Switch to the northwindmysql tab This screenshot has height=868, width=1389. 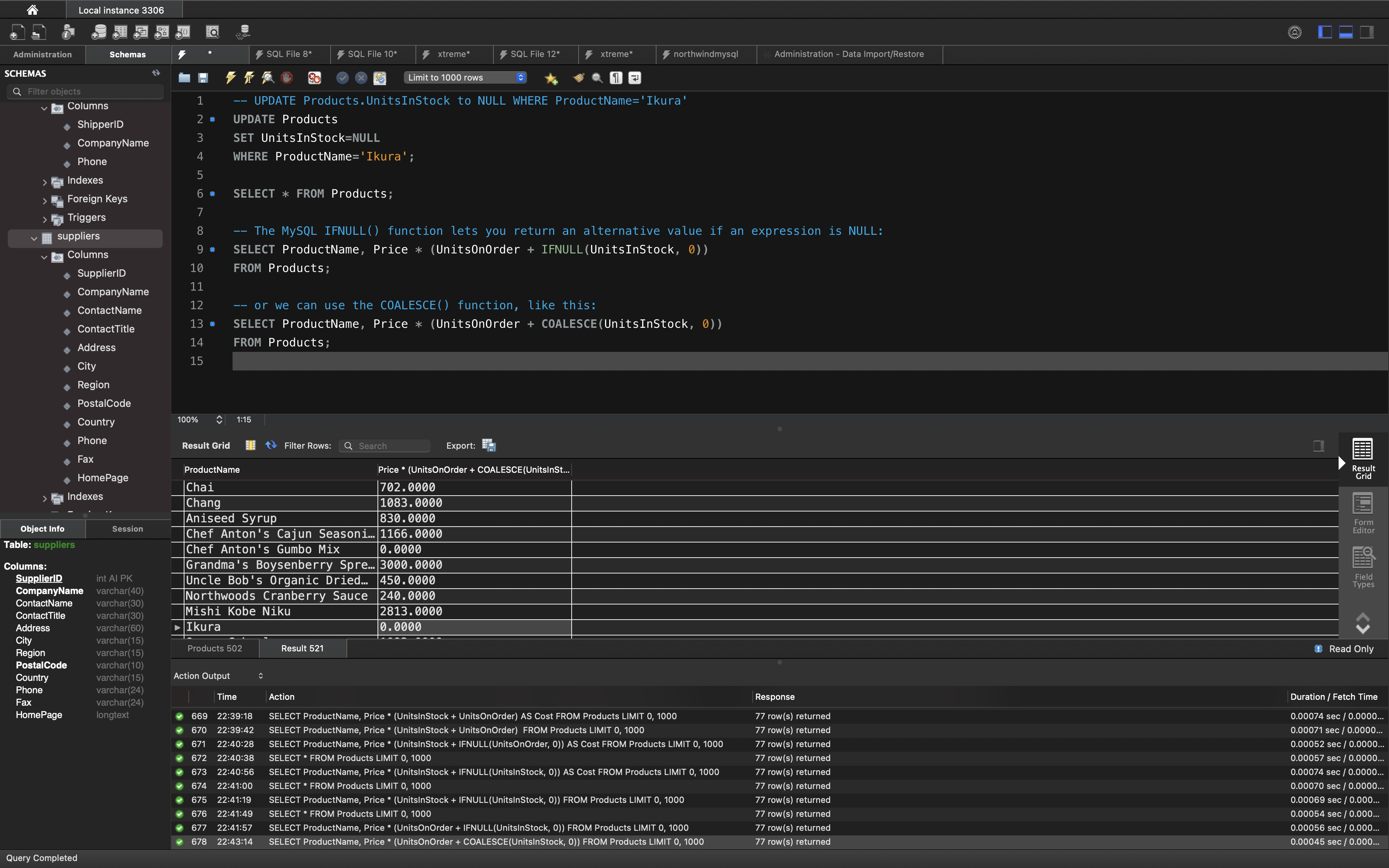click(705, 54)
